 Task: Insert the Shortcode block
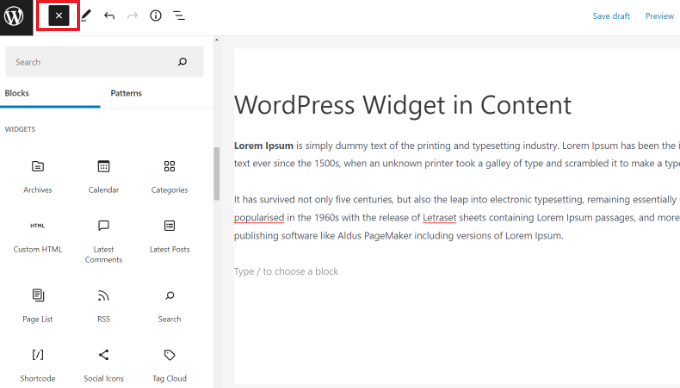38,365
